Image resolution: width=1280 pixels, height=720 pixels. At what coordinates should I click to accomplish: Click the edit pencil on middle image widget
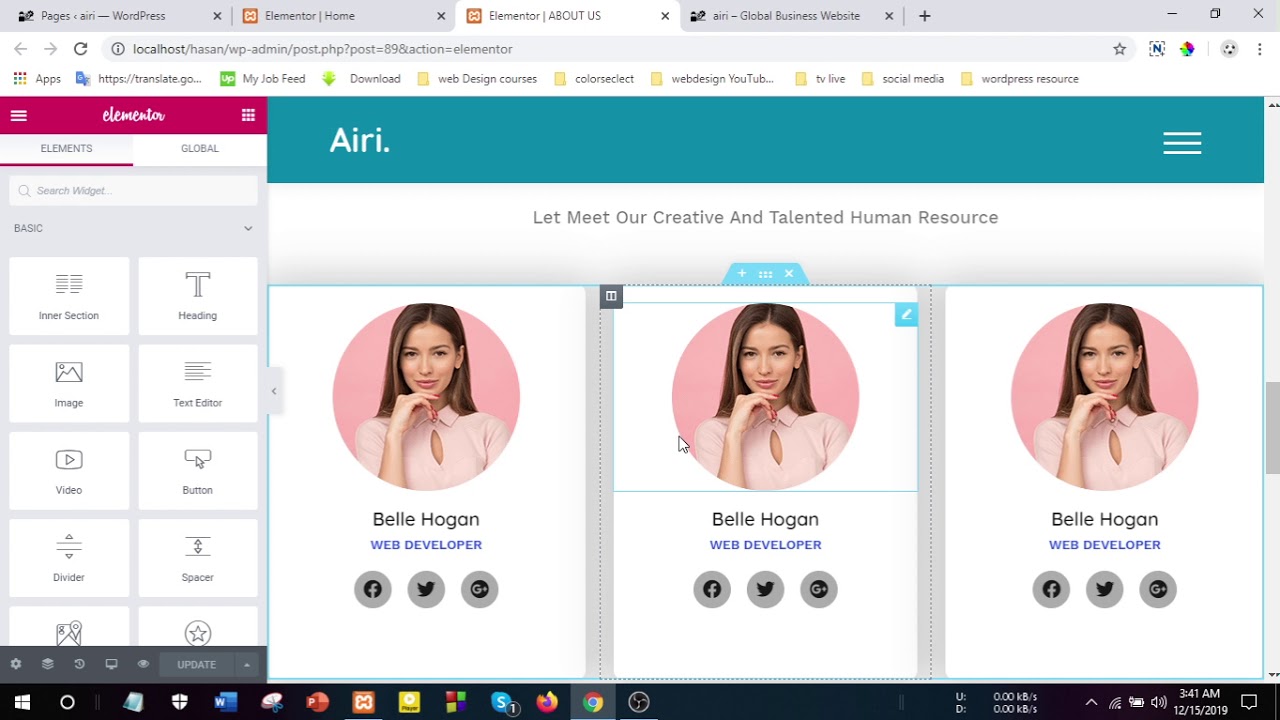[906, 315]
